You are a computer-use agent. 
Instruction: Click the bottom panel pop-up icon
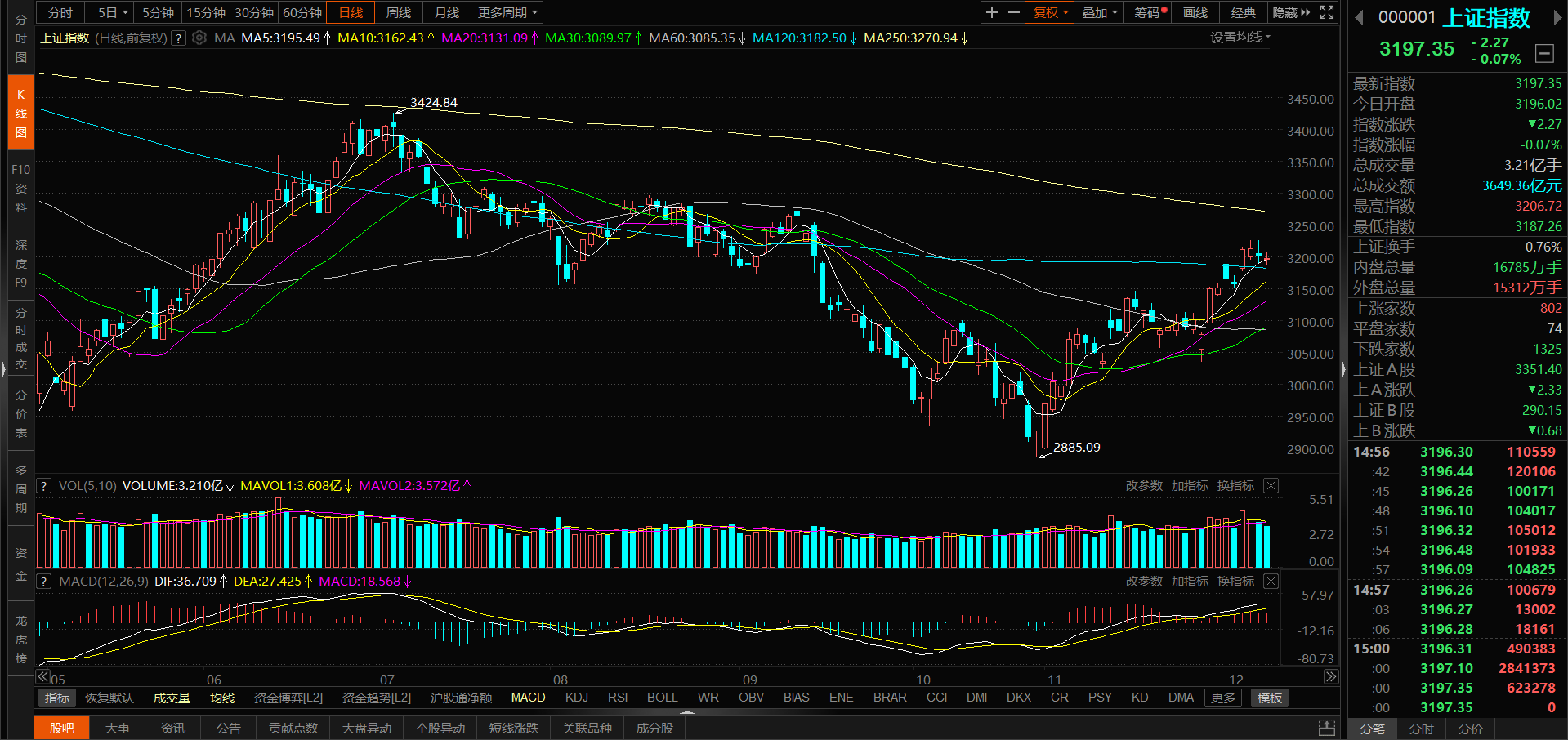(x=1327, y=727)
